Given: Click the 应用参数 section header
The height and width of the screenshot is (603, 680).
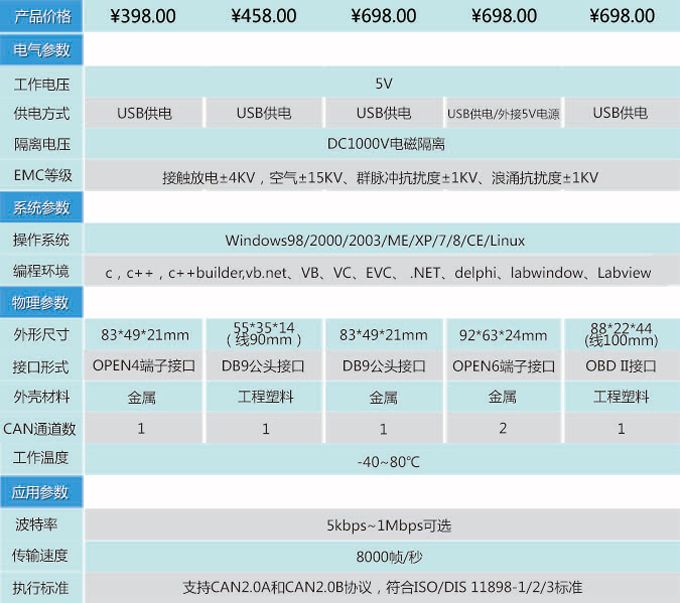Looking at the screenshot, I should tap(41, 493).
